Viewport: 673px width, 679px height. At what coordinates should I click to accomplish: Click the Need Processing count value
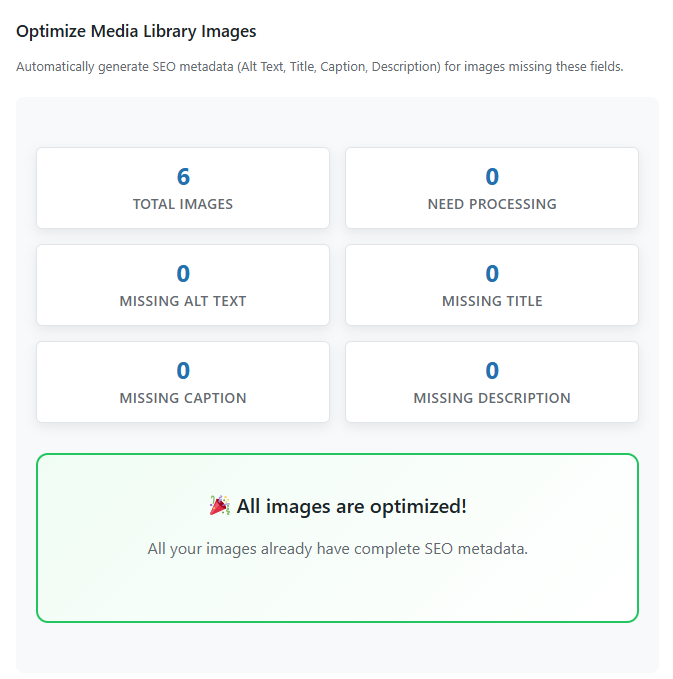click(x=492, y=177)
